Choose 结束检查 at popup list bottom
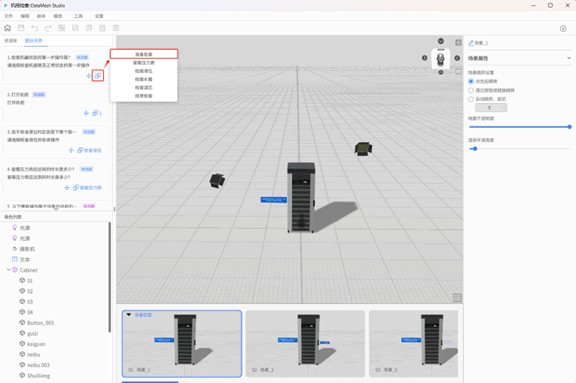The height and width of the screenshot is (383, 576). click(x=144, y=95)
